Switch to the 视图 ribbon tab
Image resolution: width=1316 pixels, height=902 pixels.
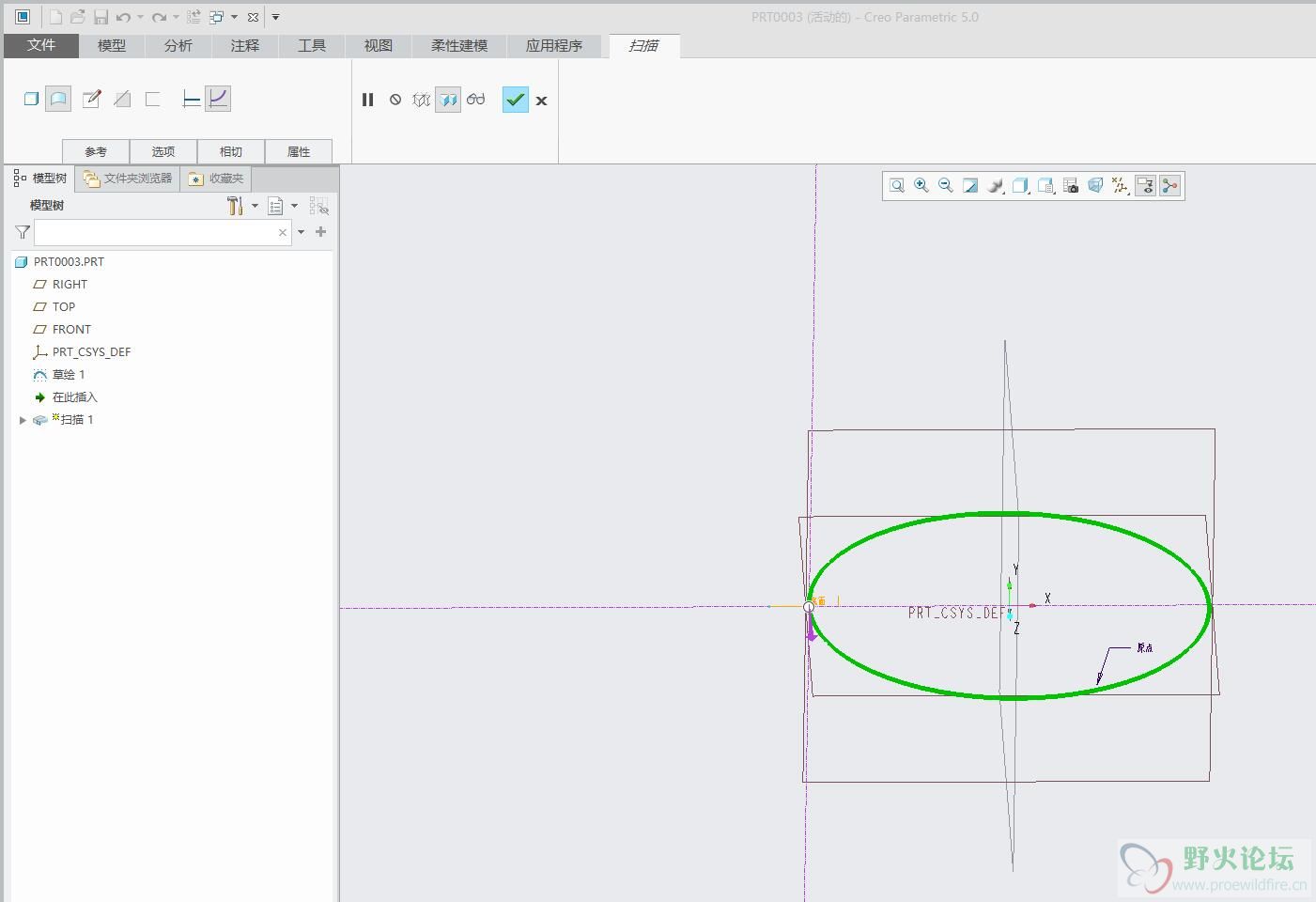[x=379, y=45]
